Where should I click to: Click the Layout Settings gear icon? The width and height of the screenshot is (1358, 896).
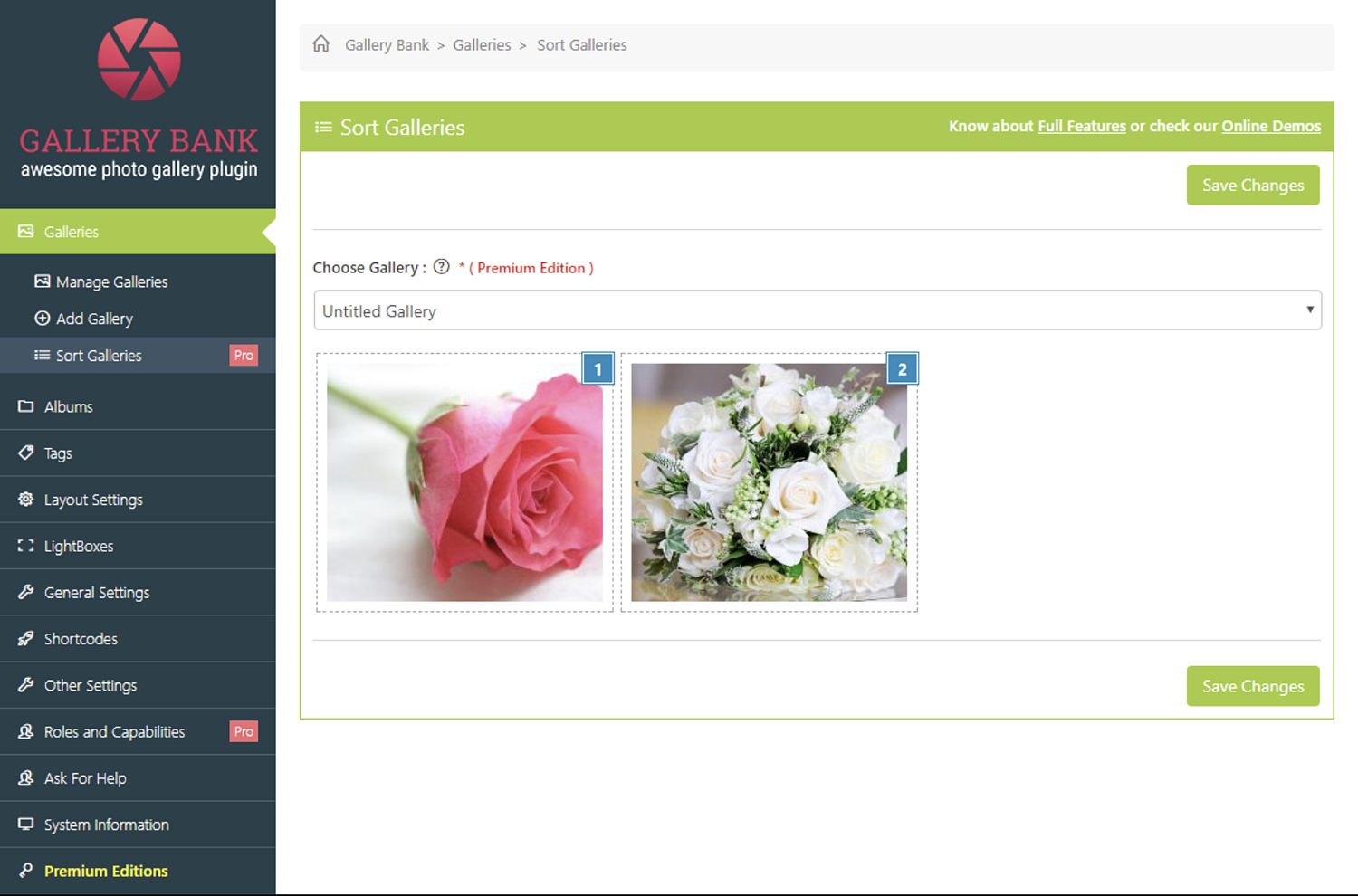click(x=26, y=500)
